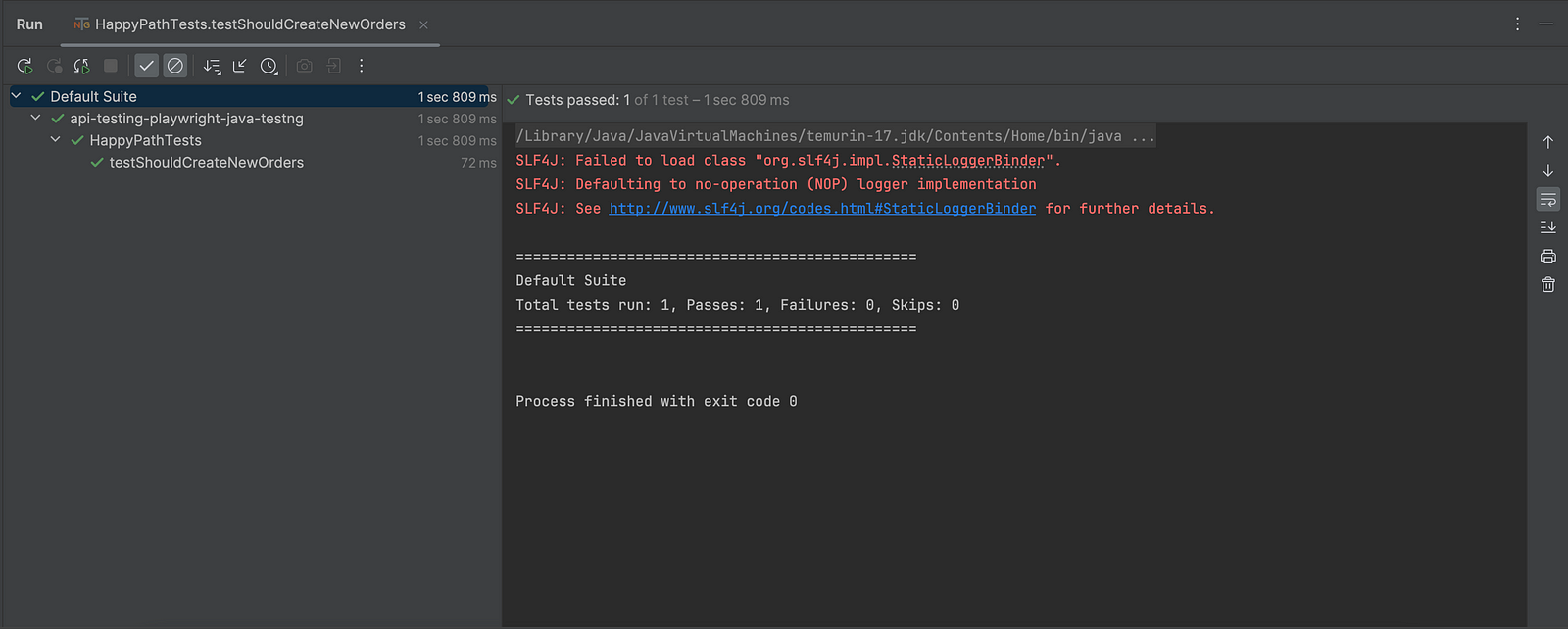Click the 'Total tests run: 1' line

pyautogui.click(x=737, y=305)
